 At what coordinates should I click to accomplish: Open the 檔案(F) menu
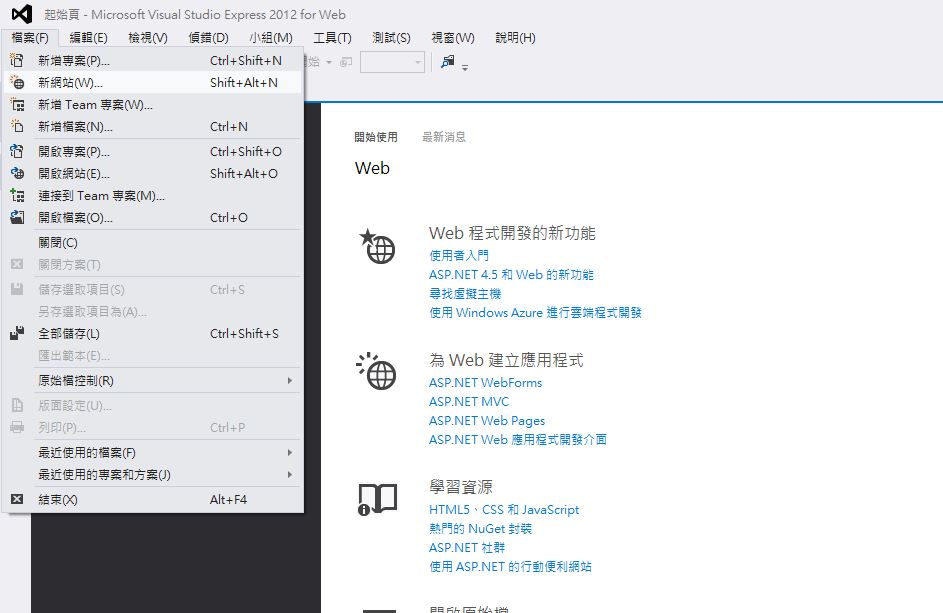click(29, 37)
